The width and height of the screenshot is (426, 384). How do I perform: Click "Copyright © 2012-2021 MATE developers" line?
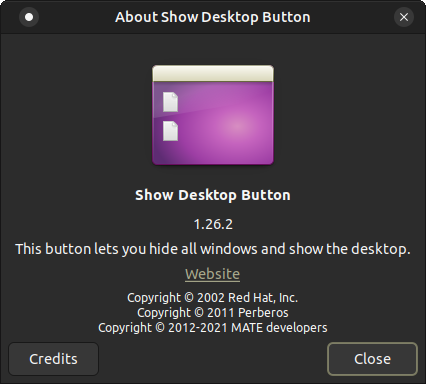pos(213,328)
